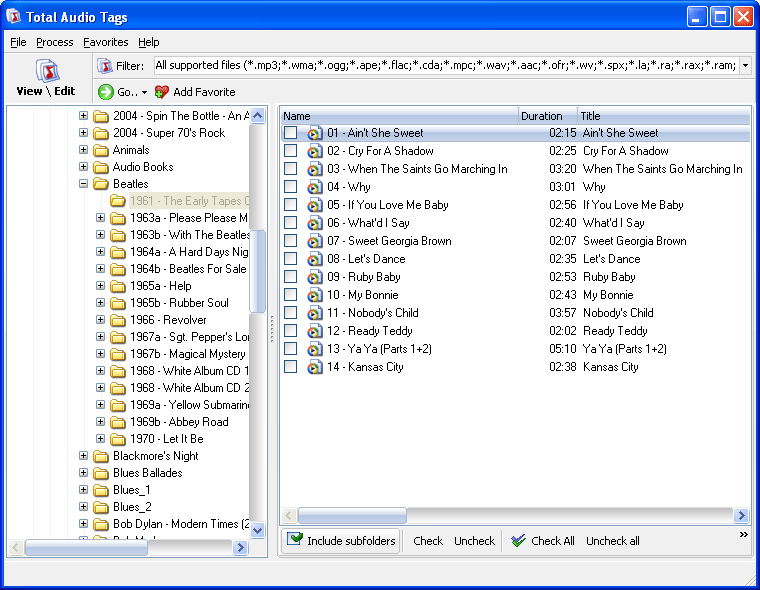This screenshot has height=590, width=760.
Task: Click the file icon for 09 - Ruby Baby
Action: coord(314,277)
